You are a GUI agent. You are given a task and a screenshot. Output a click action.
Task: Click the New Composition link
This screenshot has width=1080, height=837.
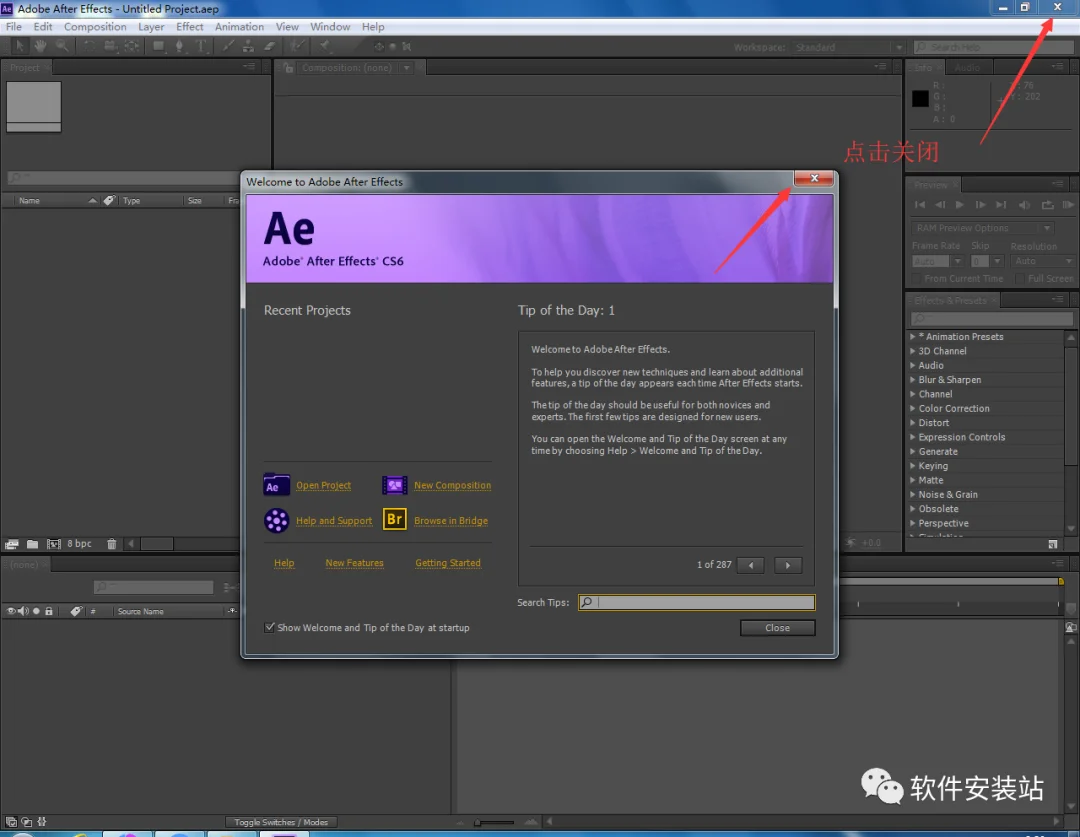(453, 485)
